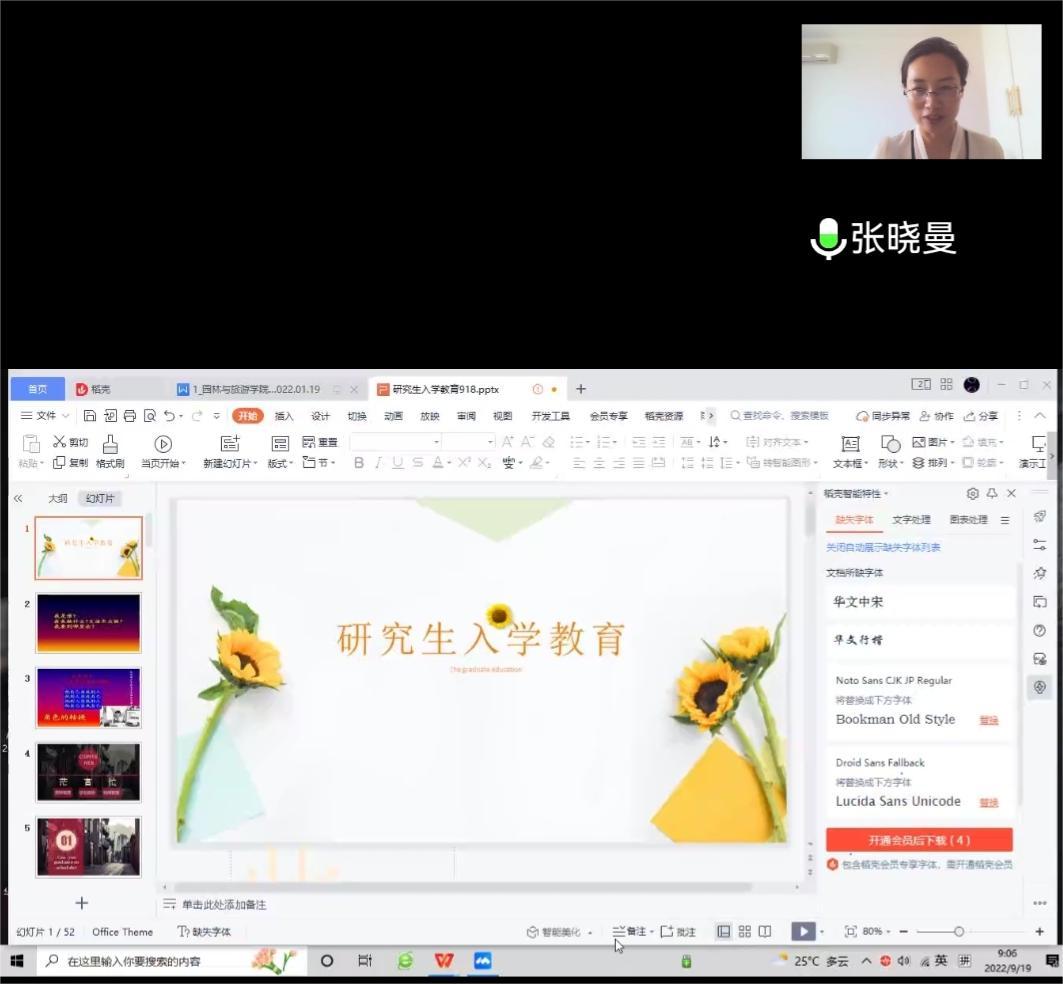Open the Insert (插入) ribbon tab

(x=284, y=416)
